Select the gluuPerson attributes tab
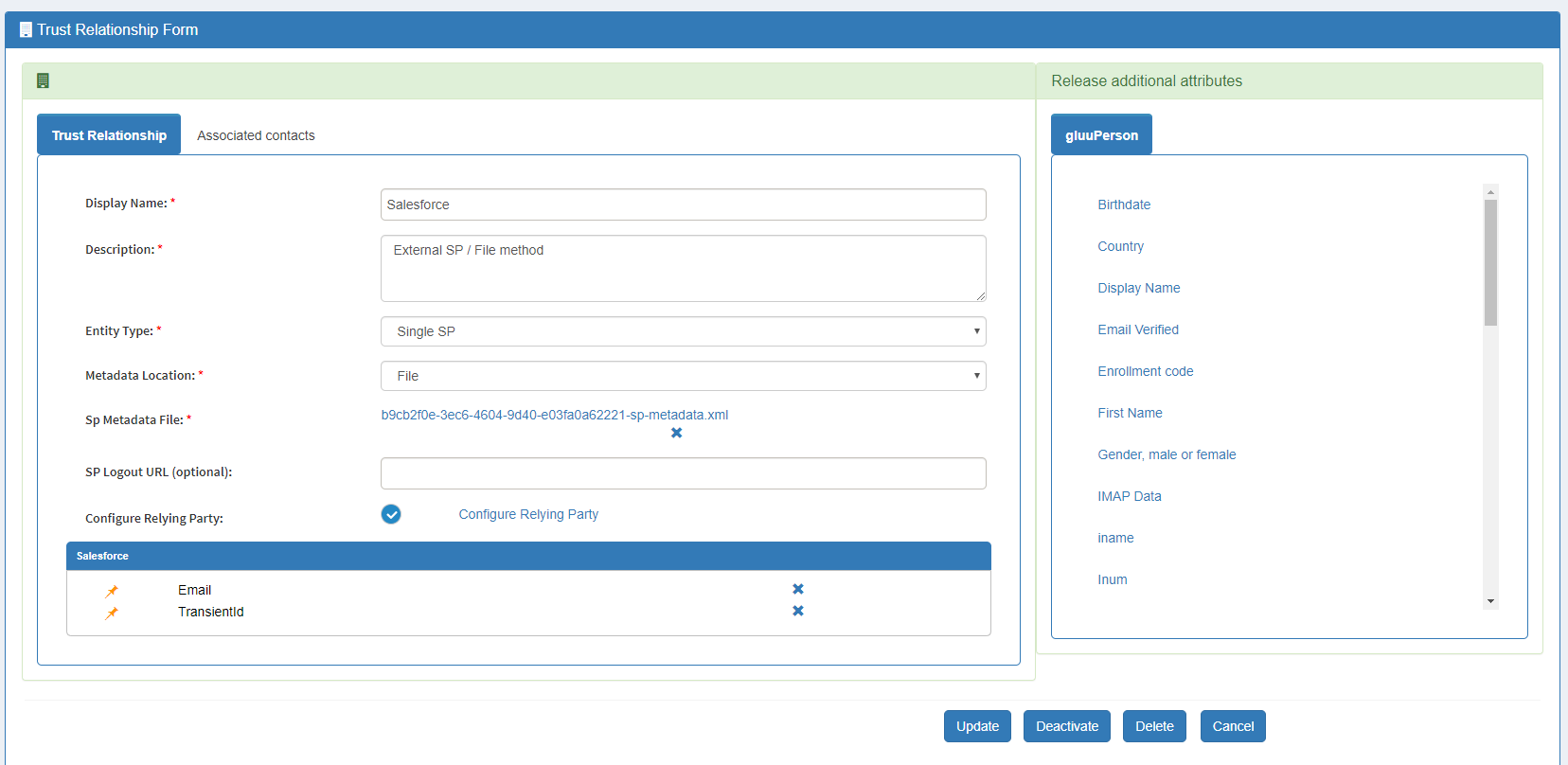The width and height of the screenshot is (1568, 765). point(1101,135)
